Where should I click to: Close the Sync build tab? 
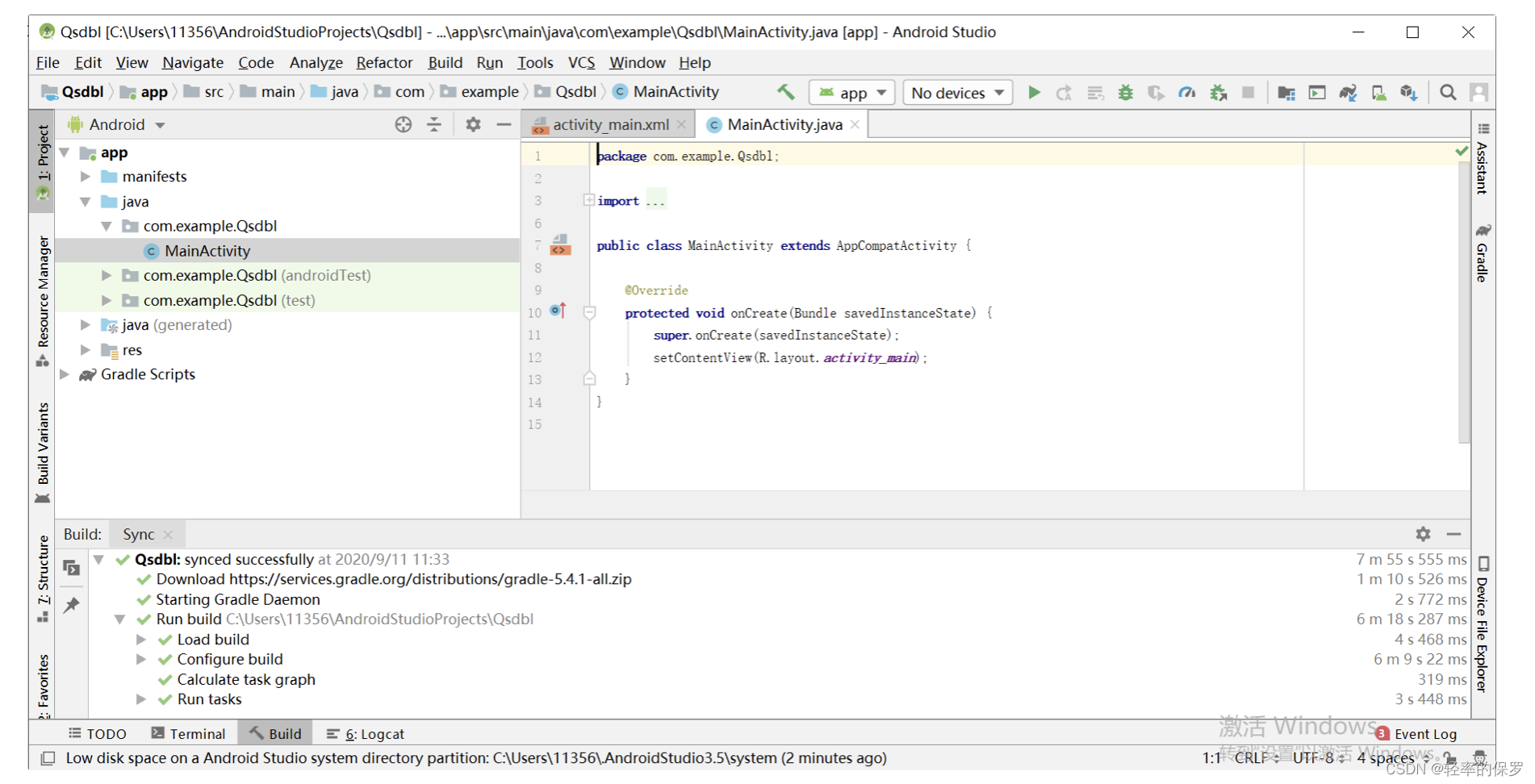click(x=168, y=534)
